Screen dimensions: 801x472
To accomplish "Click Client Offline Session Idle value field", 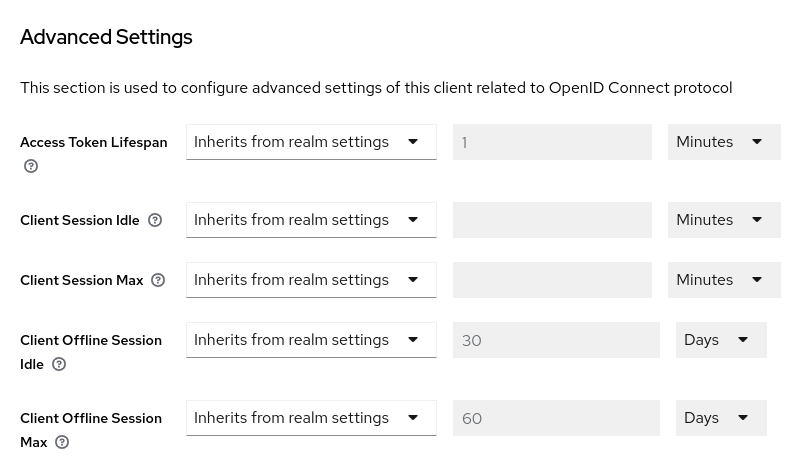I will coord(556,340).
